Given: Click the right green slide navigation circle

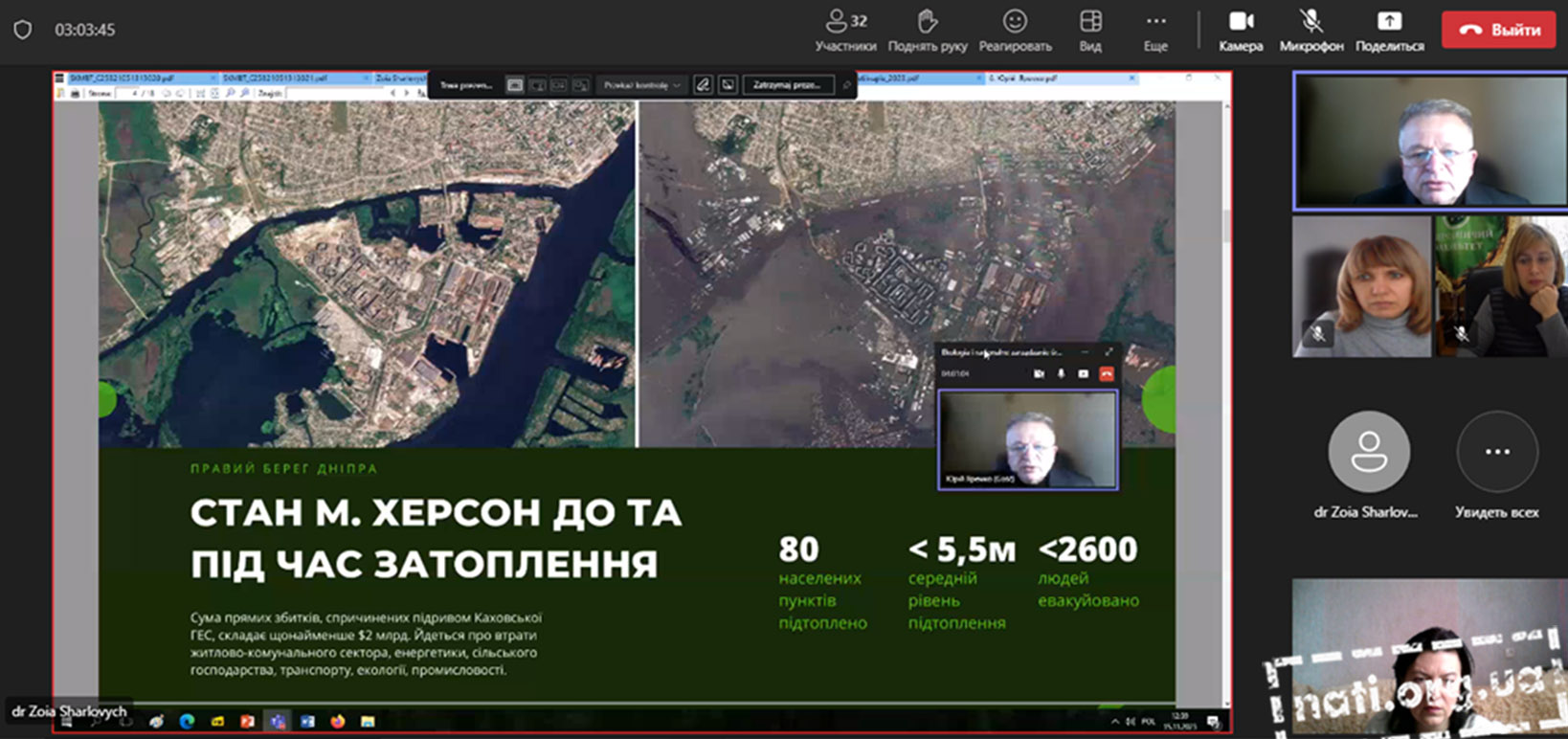Looking at the screenshot, I should tap(1159, 400).
